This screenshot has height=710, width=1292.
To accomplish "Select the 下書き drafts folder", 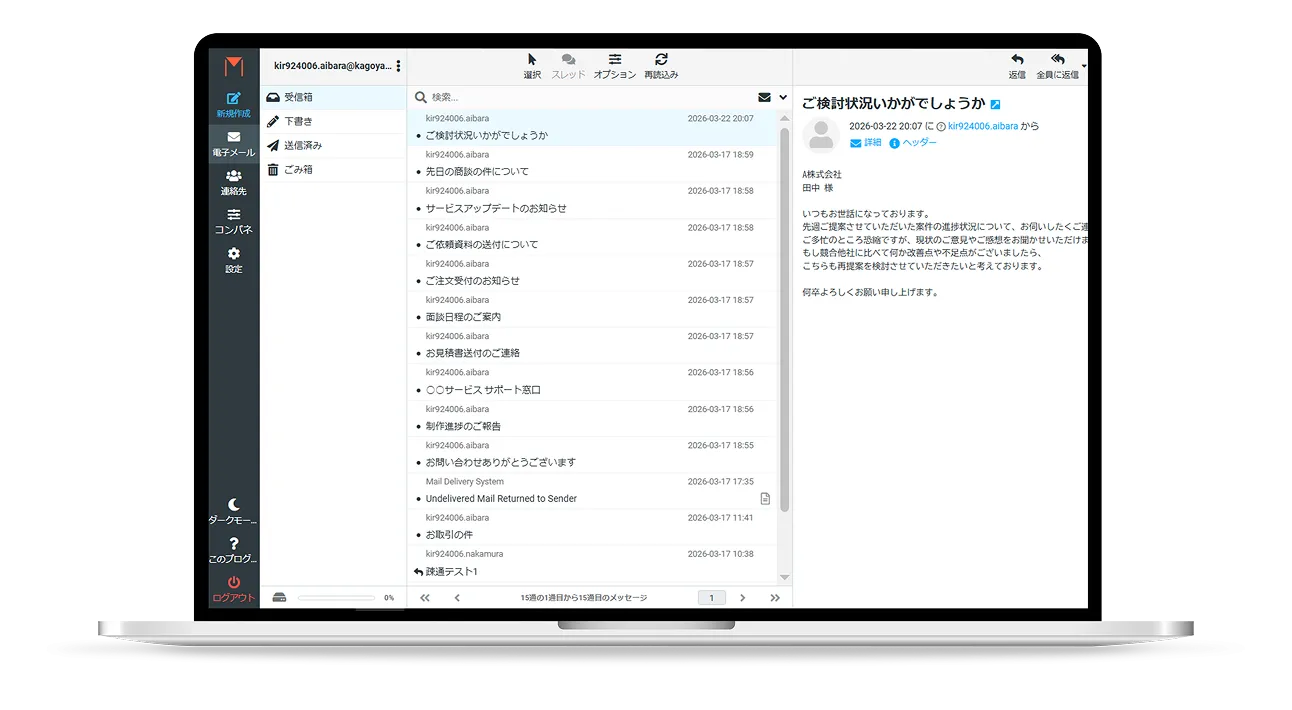I will coord(333,121).
